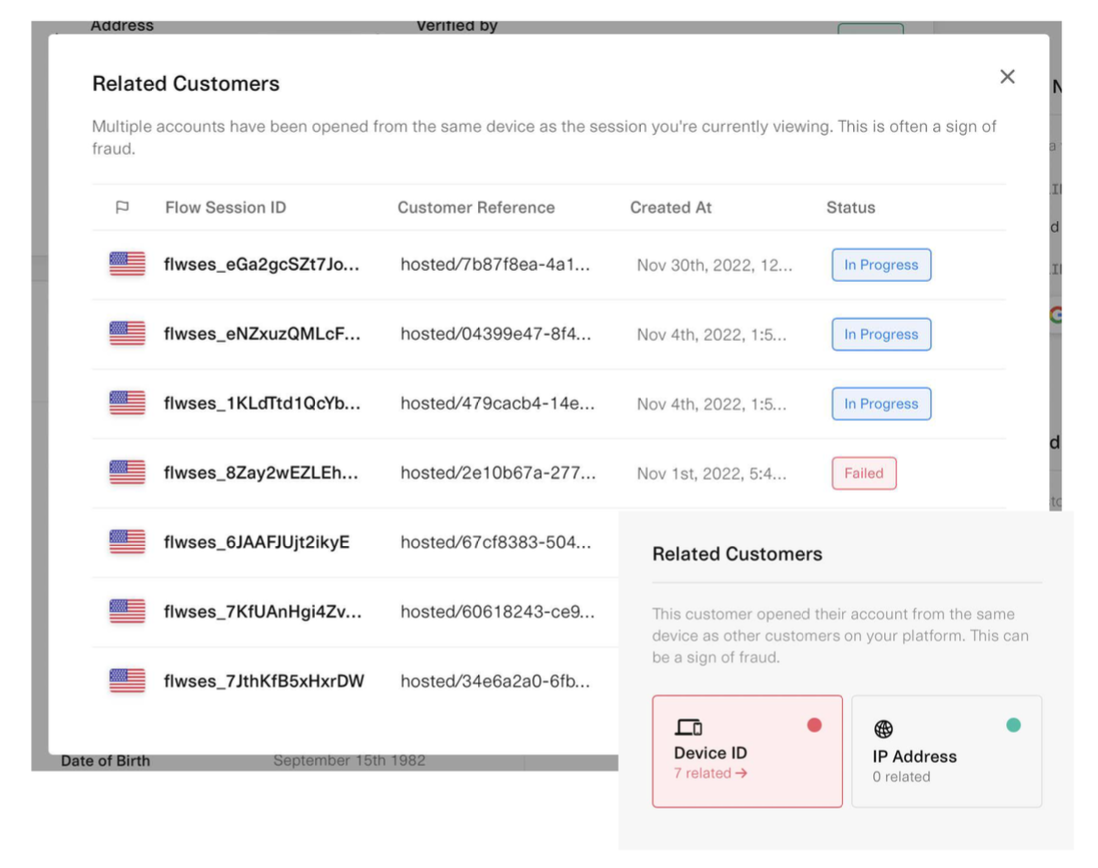Click the flag column header icon
The width and height of the screenshot is (1098, 868).
pyautogui.click(x=122, y=208)
